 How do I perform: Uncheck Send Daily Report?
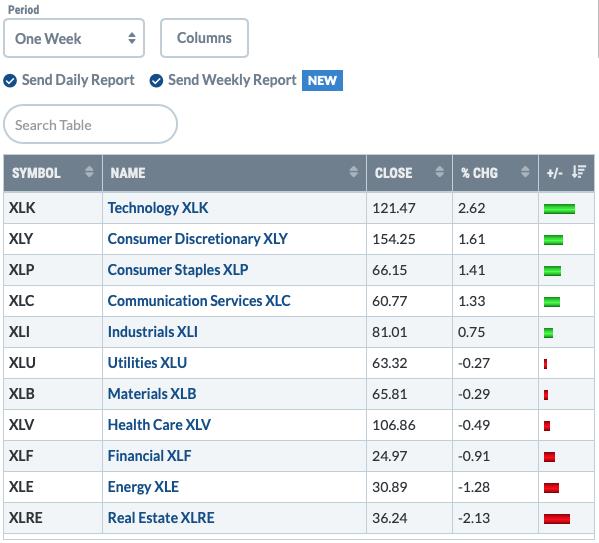point(10,81)
